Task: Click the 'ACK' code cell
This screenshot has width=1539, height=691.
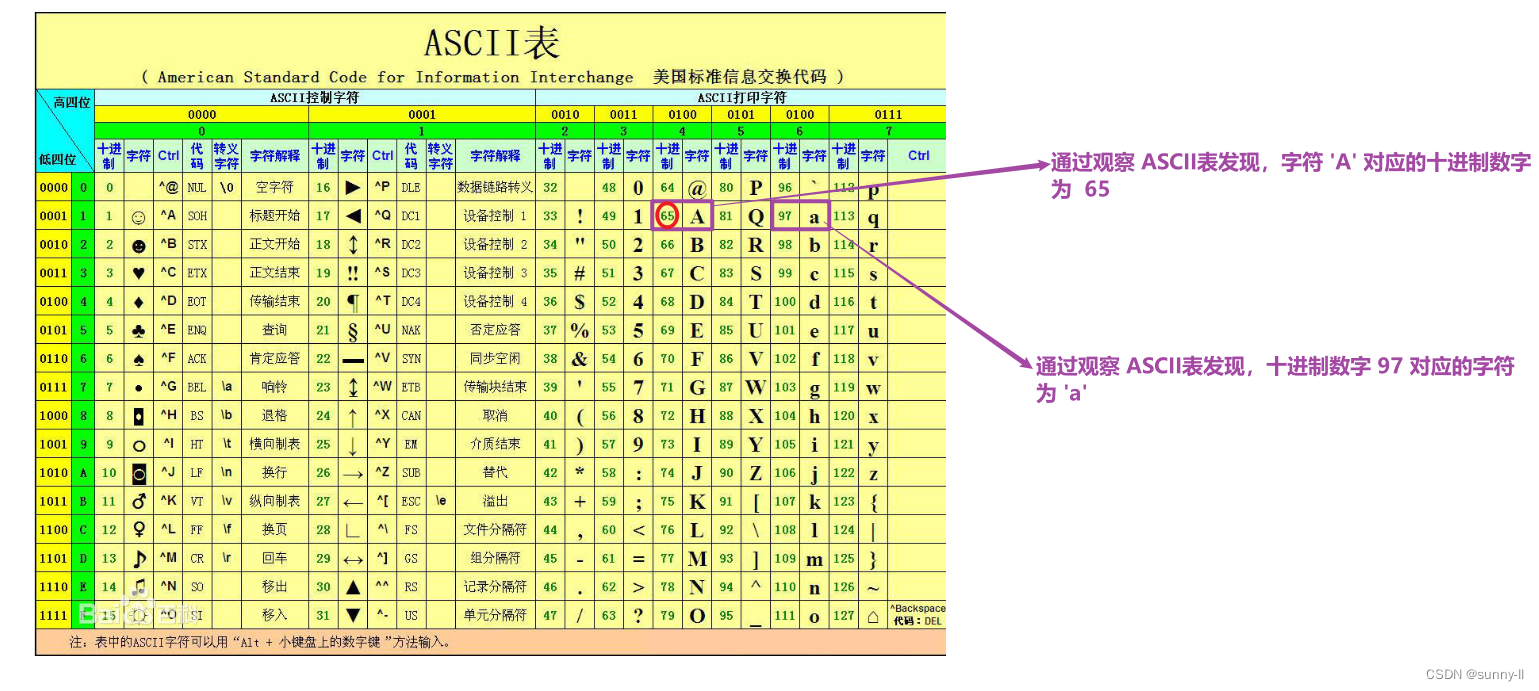Action: click(x=197, y=358)
